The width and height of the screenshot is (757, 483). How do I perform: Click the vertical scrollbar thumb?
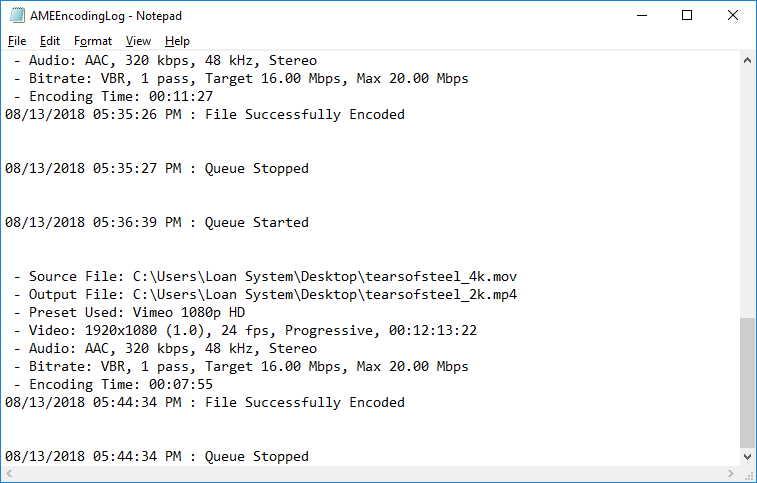pyautogui.click(x=747, y=382)
